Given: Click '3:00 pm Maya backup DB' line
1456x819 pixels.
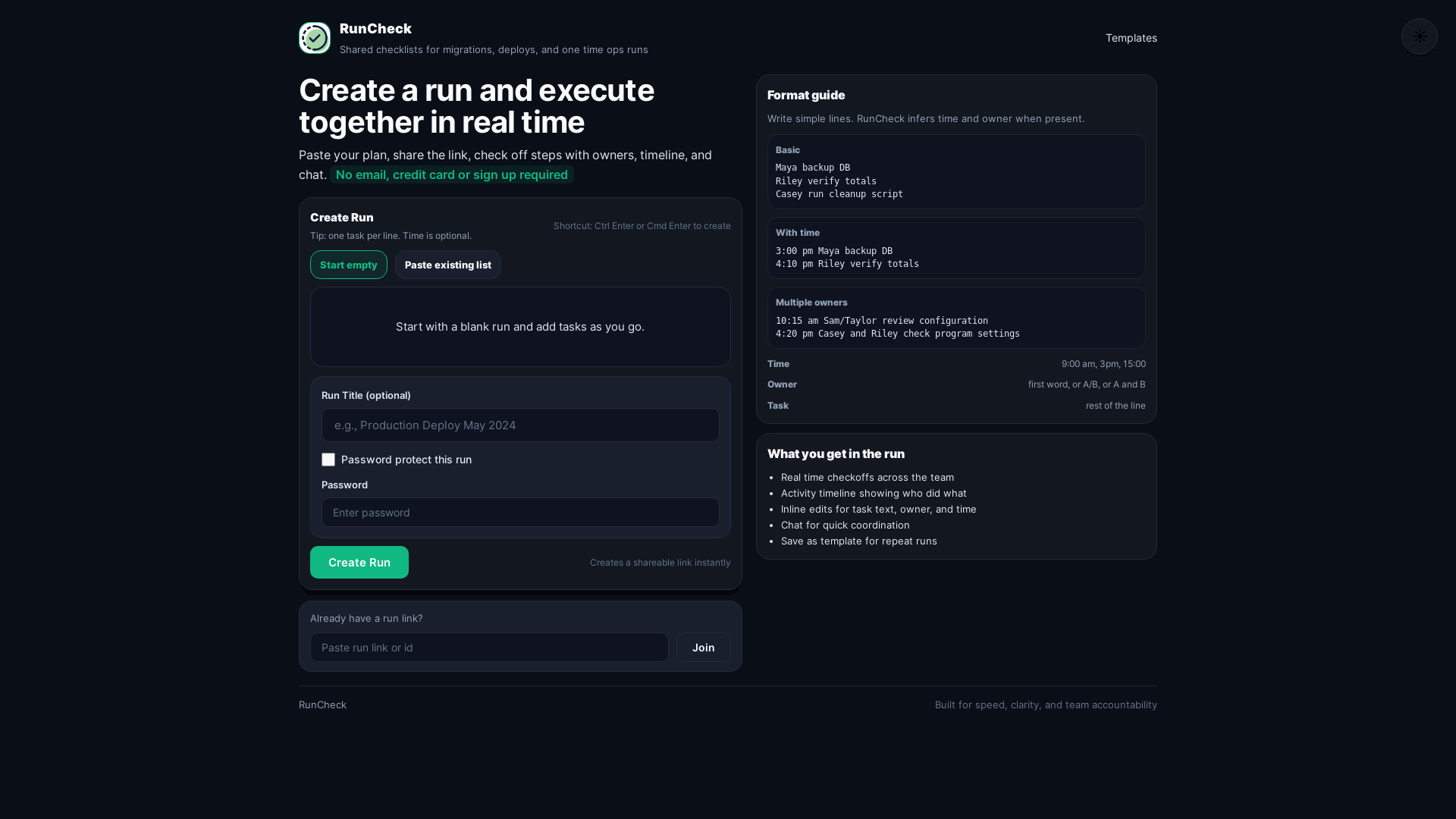Looking at the screenshot, I should click(834, 251).
